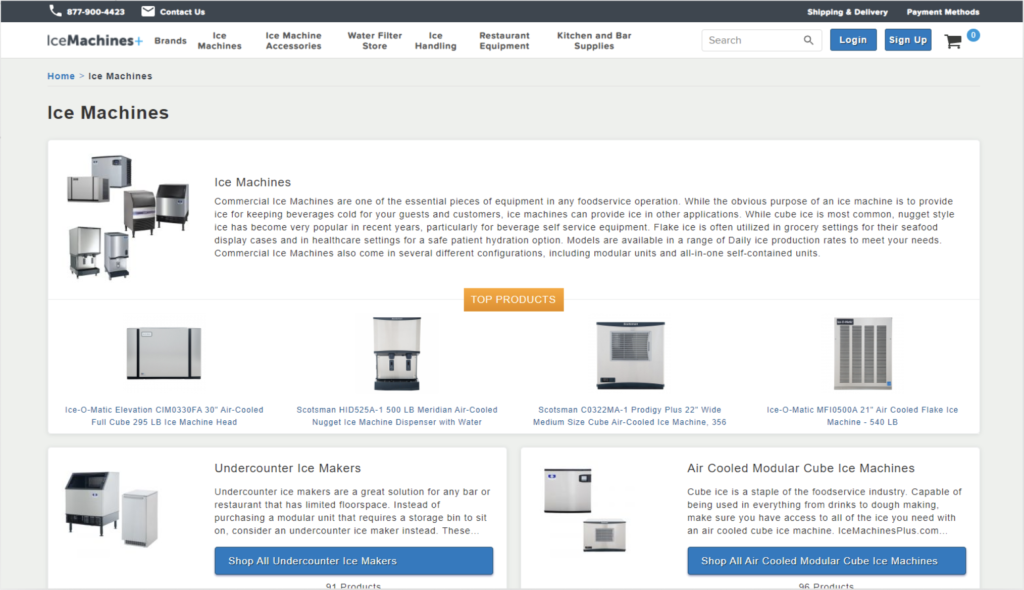The width and height of the screenshot is (1024, 590).
Task: Go to Home breadcrumb link
Action: 61,76
